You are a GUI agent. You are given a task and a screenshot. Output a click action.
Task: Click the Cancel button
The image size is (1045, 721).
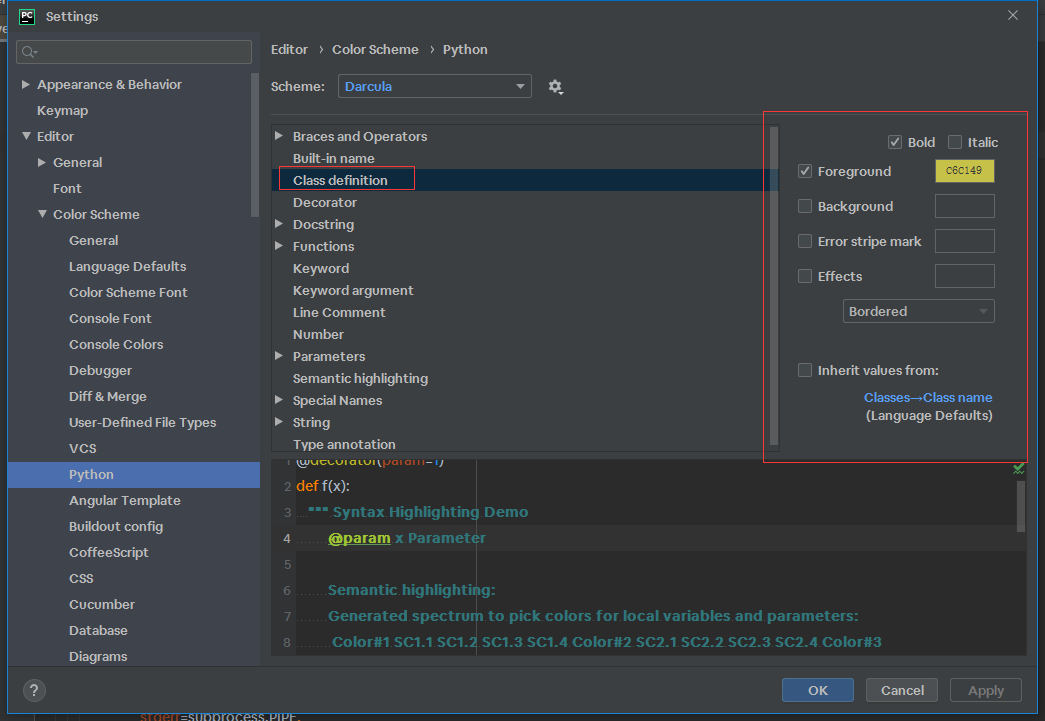pos(902,690)
